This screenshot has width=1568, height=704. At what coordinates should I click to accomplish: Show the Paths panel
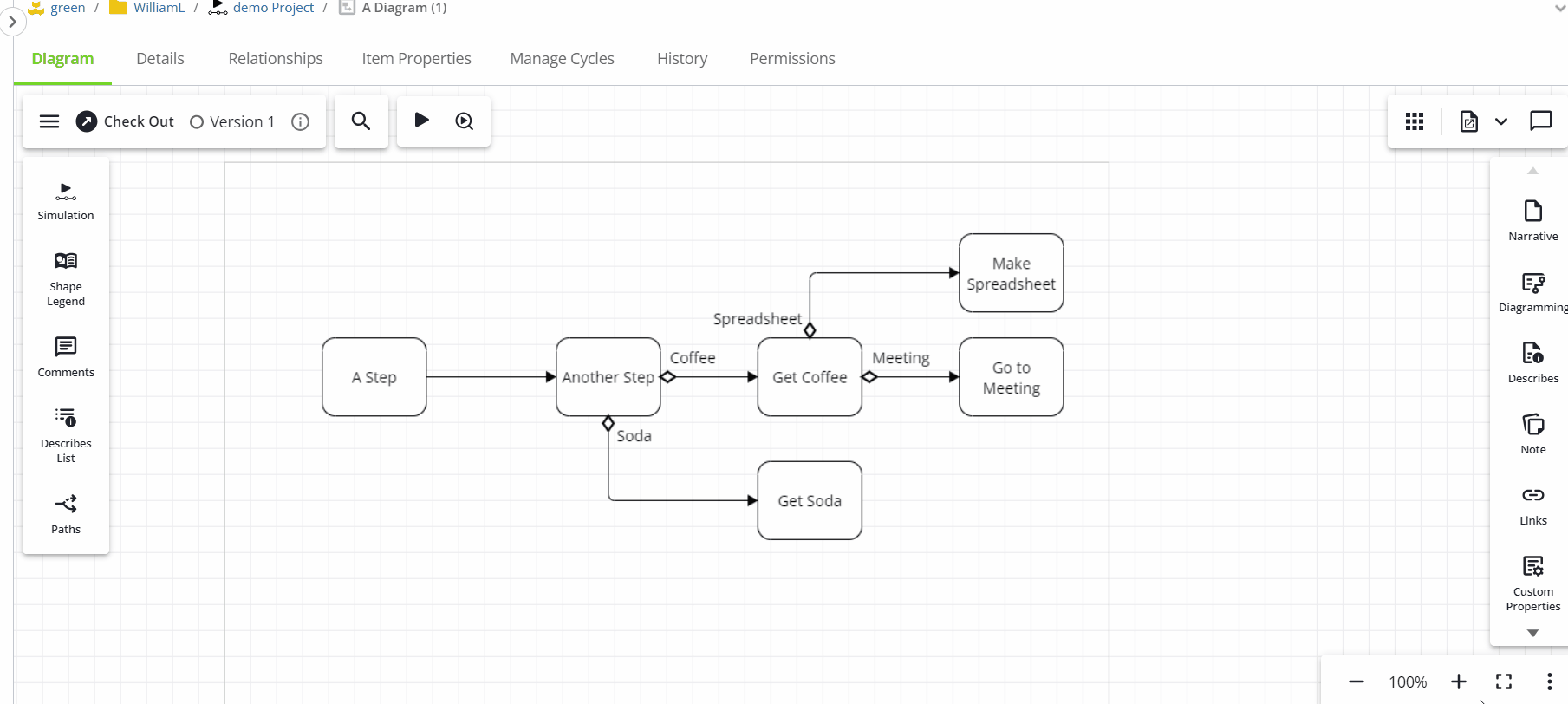click(x=66, y=514)
